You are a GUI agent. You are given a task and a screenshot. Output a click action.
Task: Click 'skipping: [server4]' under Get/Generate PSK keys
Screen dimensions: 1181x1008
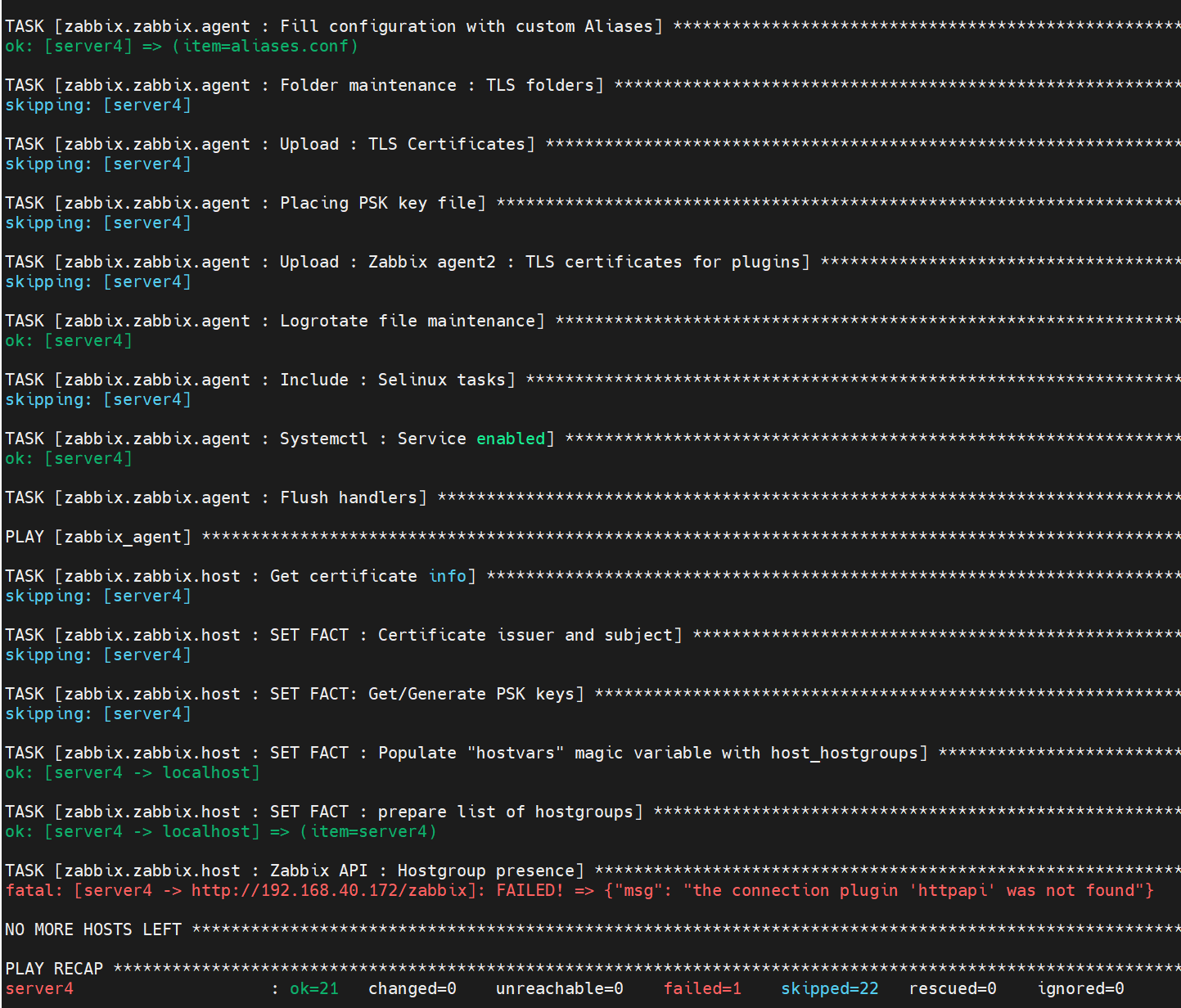click(98, 713)
